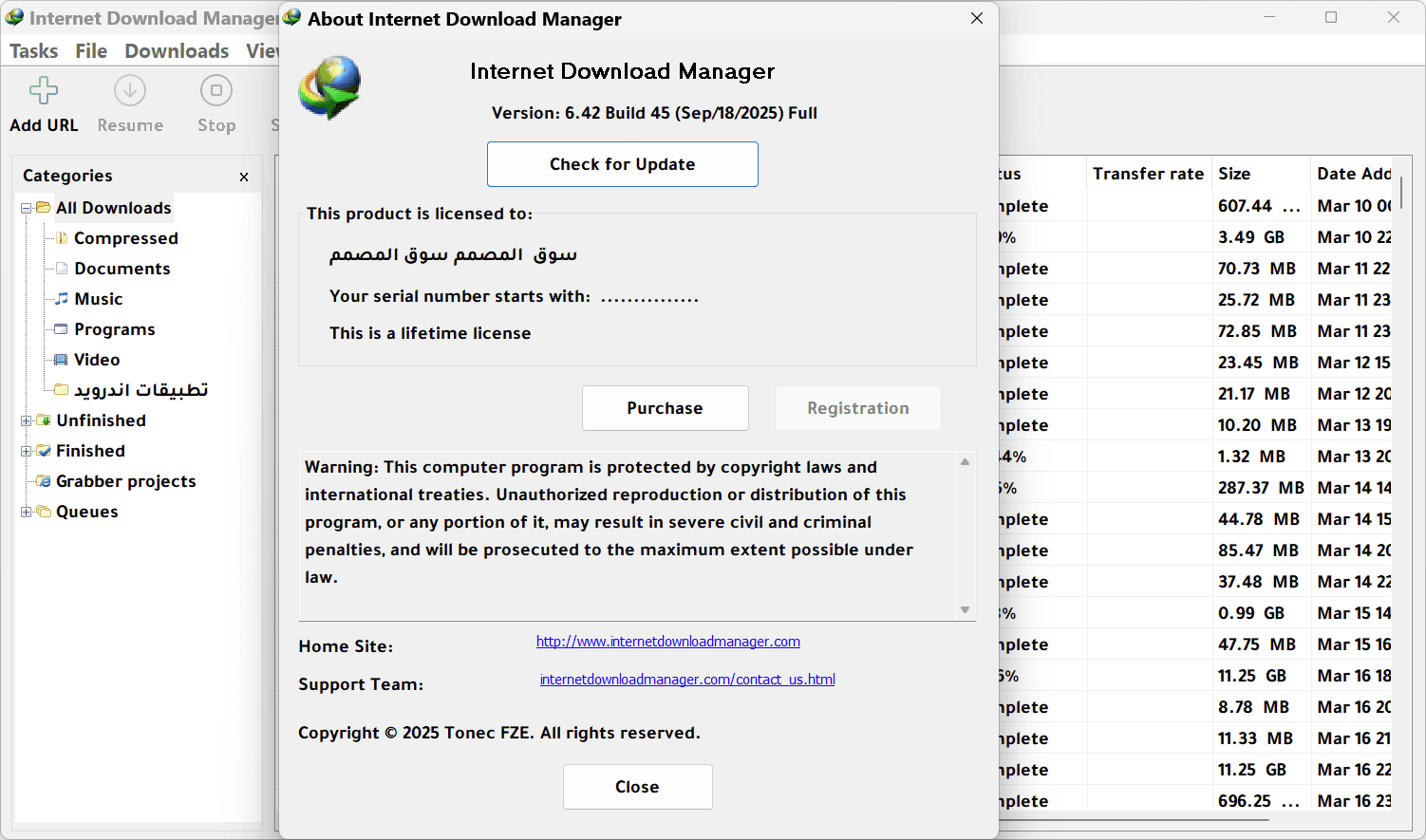Open the Grabber projects item
The width and height of the screenshot is (1426, 840).
tap(125, 481)
